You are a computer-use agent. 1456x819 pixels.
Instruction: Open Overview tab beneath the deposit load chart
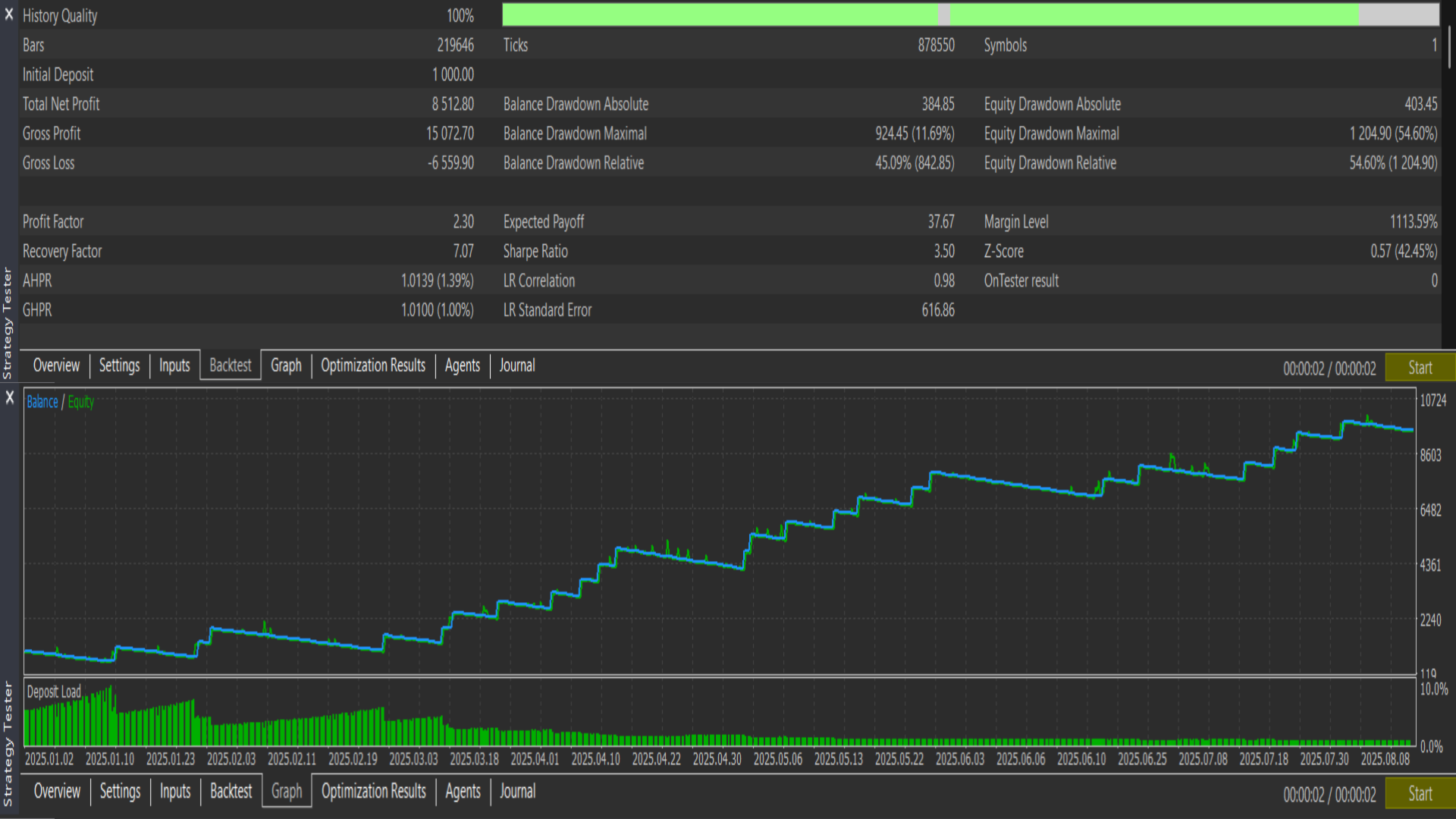[57, 792]
